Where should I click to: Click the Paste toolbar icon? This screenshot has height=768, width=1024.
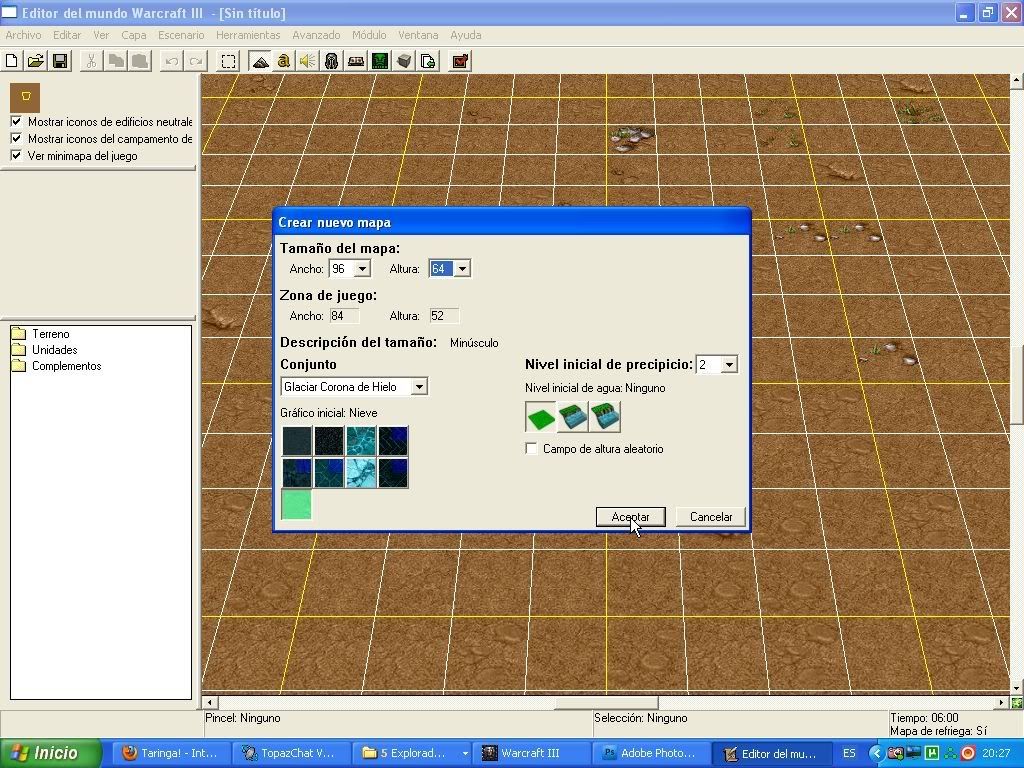tap(140, 61)
